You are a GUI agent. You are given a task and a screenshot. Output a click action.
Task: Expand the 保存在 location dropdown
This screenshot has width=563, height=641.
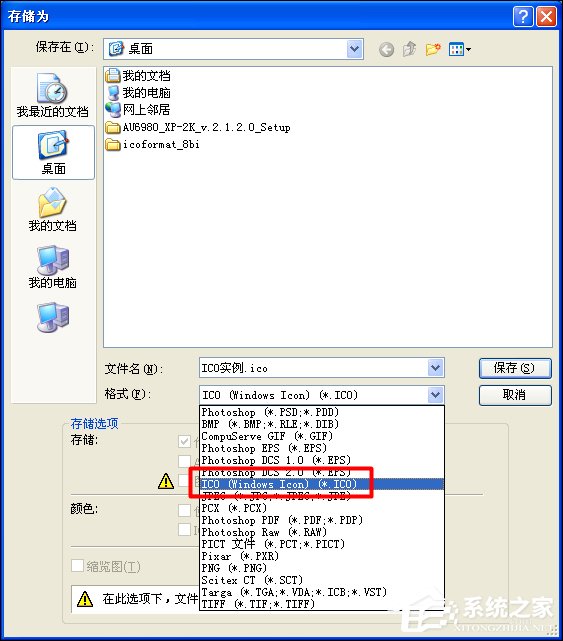[354, 49]
